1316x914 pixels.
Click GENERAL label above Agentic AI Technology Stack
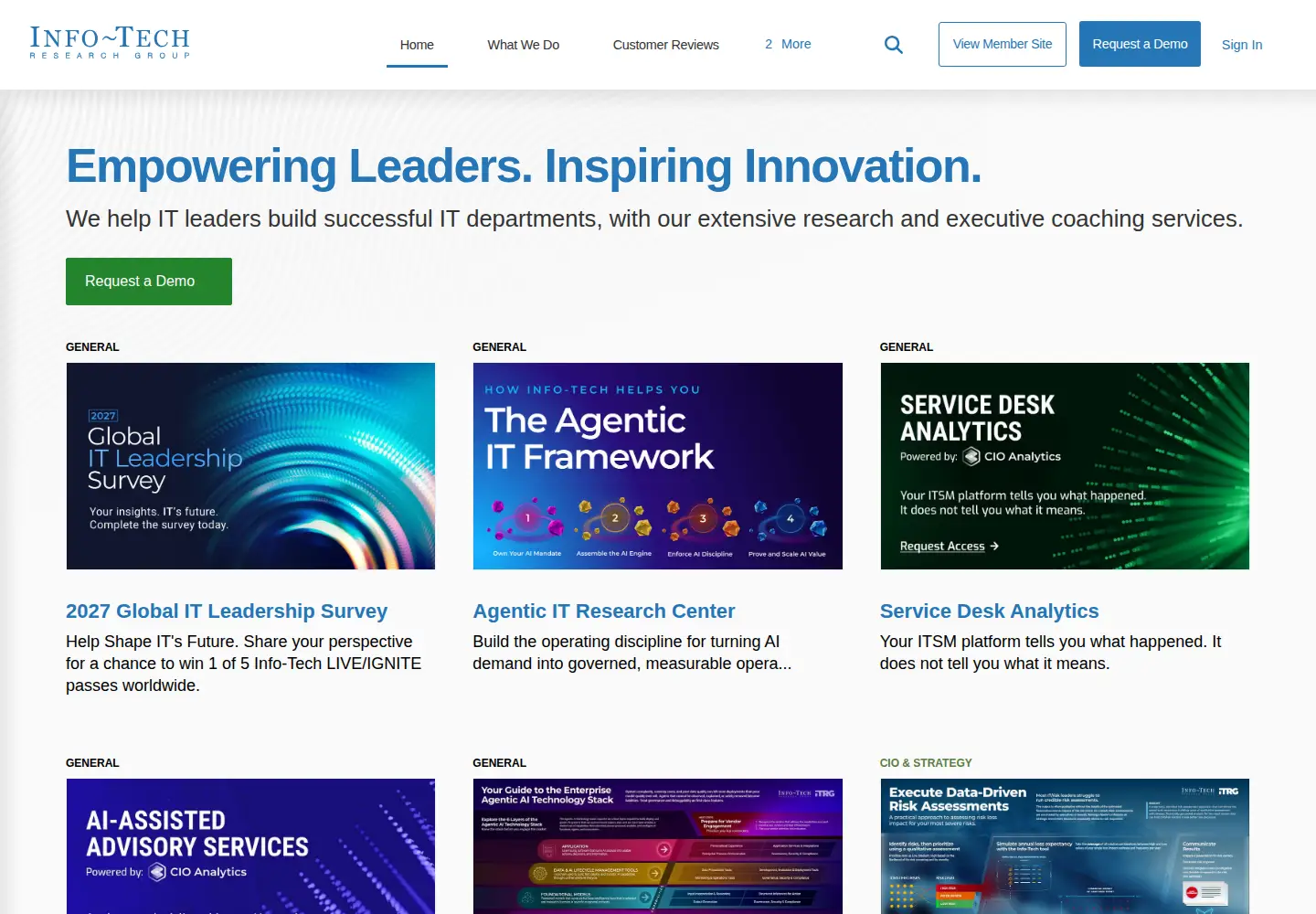pos(499,763)
